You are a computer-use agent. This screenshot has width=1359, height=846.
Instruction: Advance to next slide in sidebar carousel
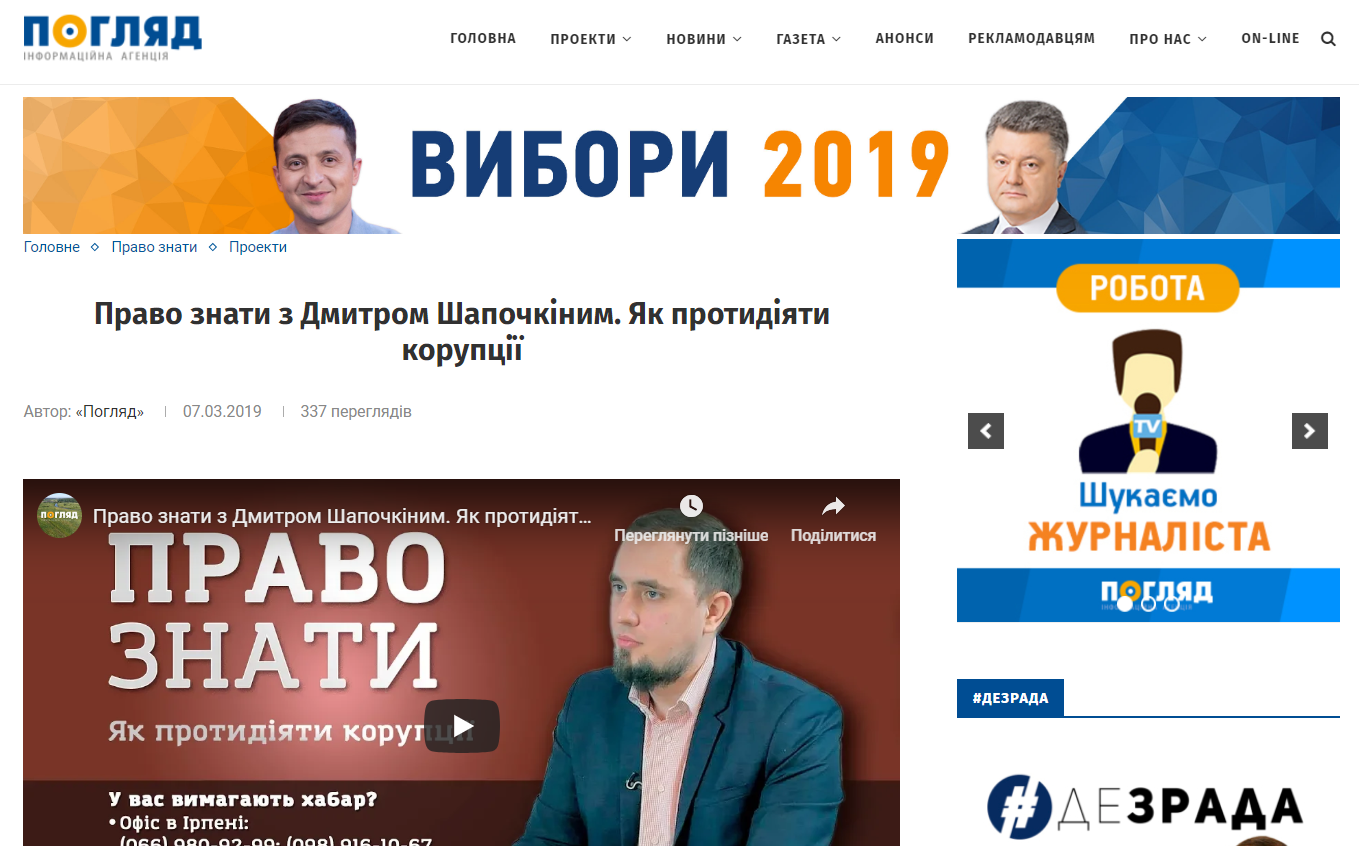(x=1310, y=431)
